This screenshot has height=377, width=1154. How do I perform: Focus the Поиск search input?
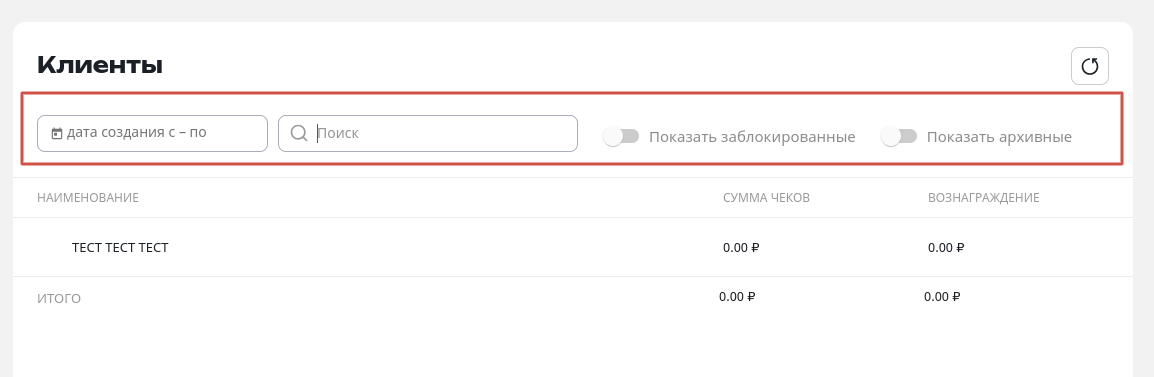[428, 133]
